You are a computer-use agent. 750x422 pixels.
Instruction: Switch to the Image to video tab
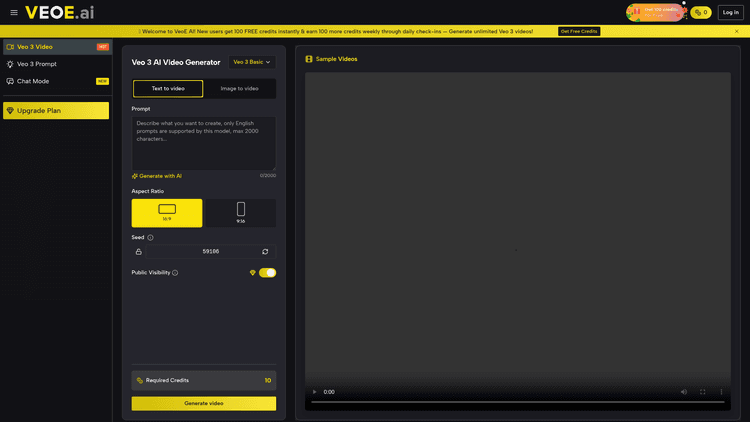click(x=239, y=88)
